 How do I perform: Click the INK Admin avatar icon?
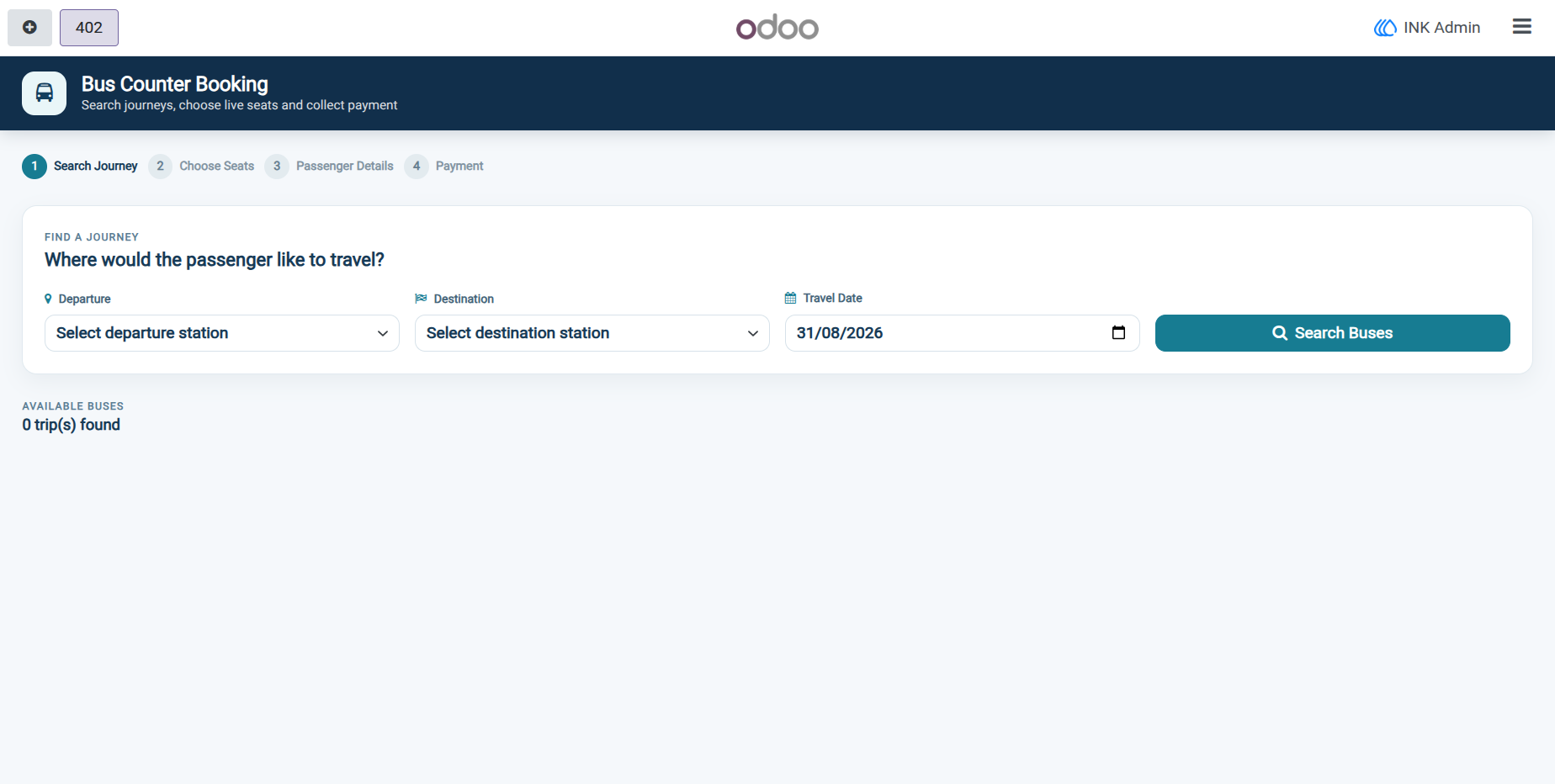pyautogui.click(x=1385, y=28)
